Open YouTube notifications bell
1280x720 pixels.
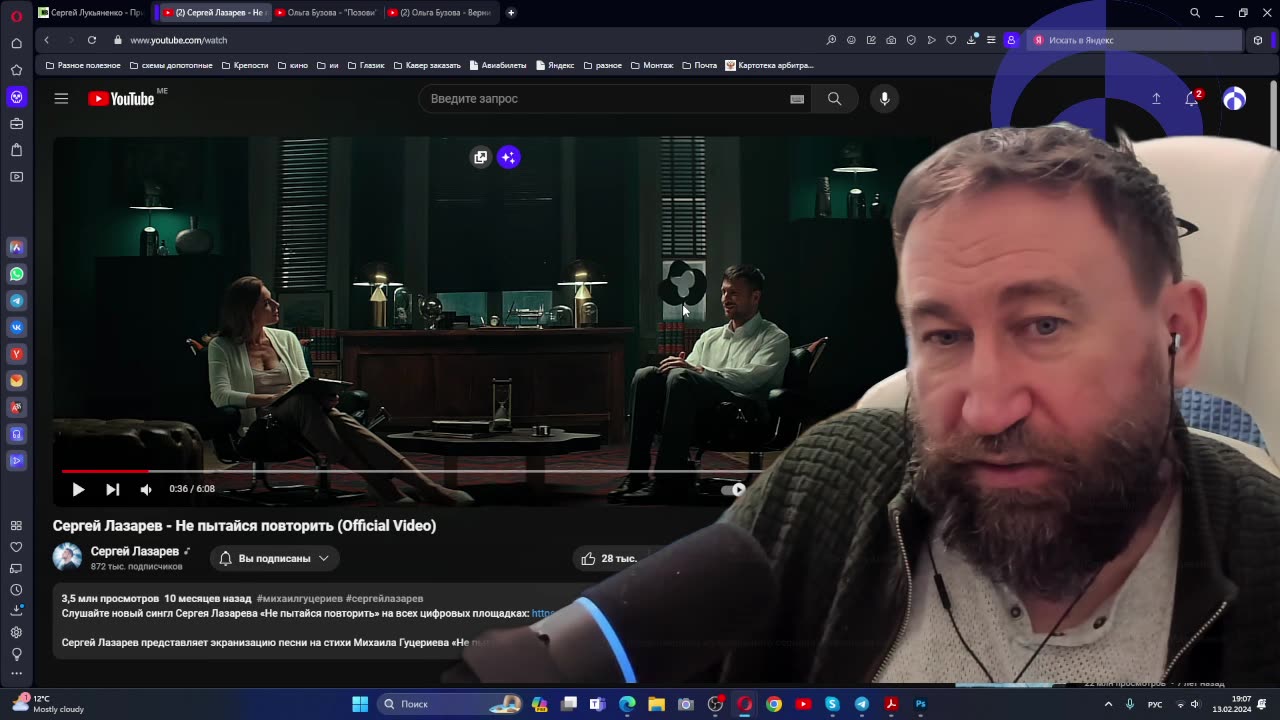coord(1192,98)
